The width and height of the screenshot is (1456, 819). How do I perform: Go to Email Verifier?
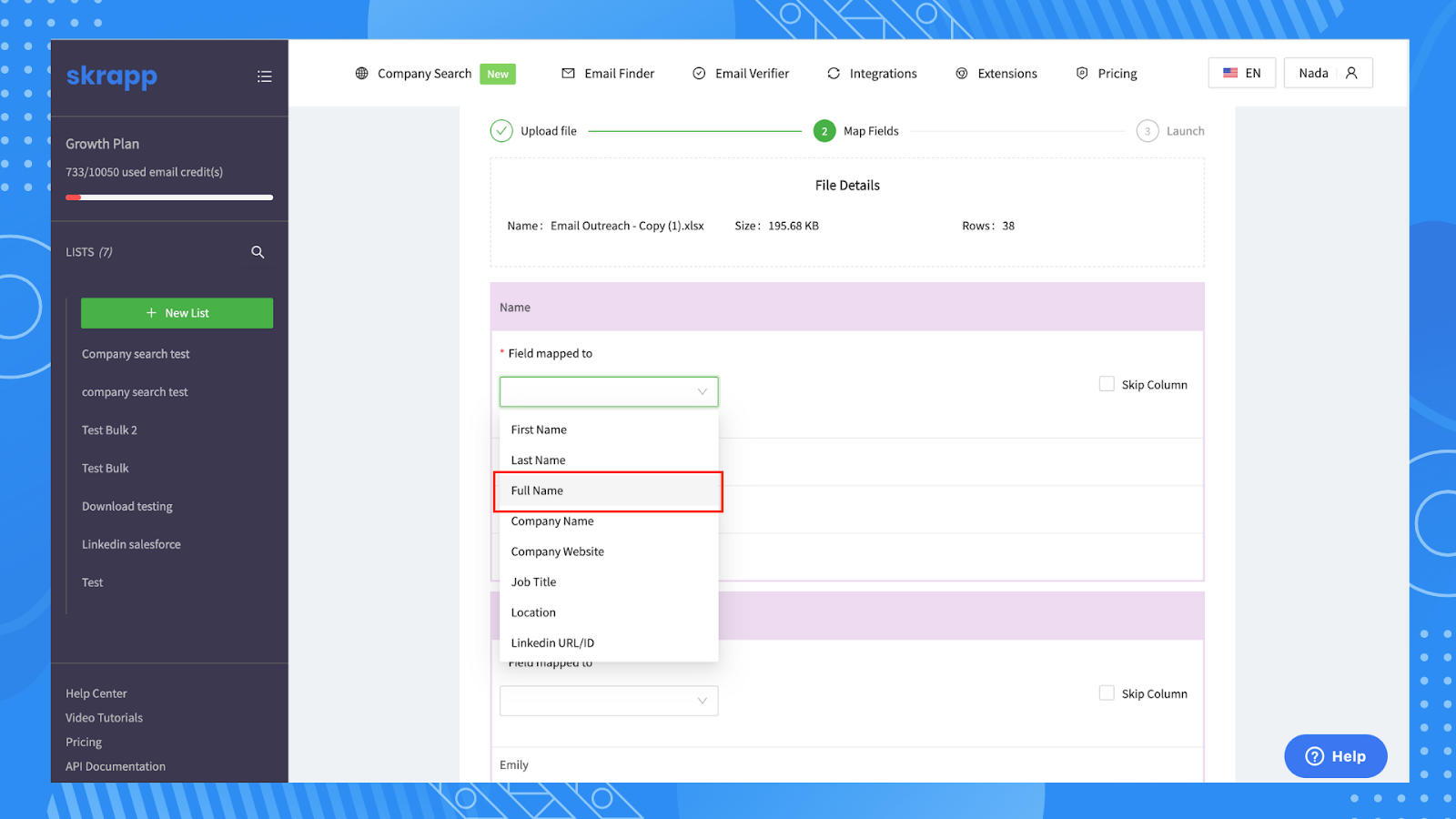752,74
